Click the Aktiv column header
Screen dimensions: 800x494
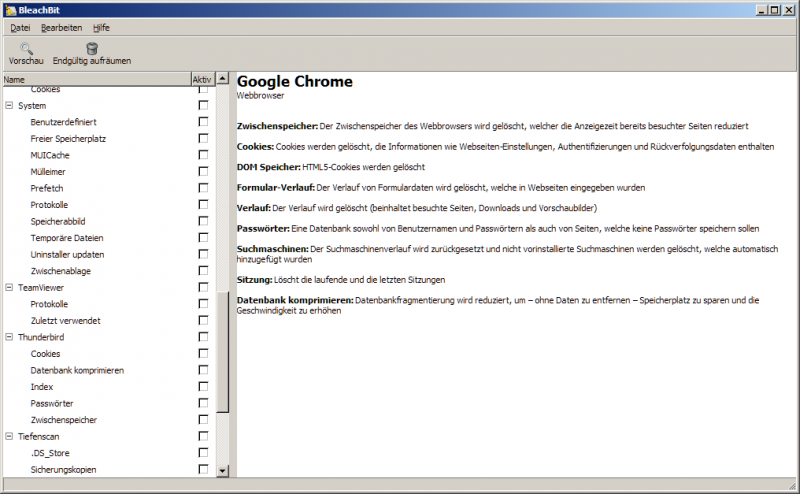(201, 79)
